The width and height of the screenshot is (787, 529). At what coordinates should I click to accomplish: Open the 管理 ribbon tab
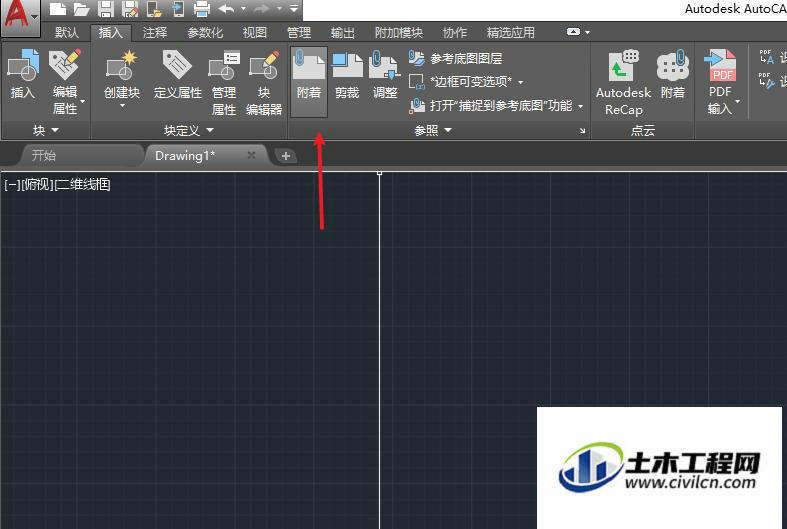coord(299,33)
